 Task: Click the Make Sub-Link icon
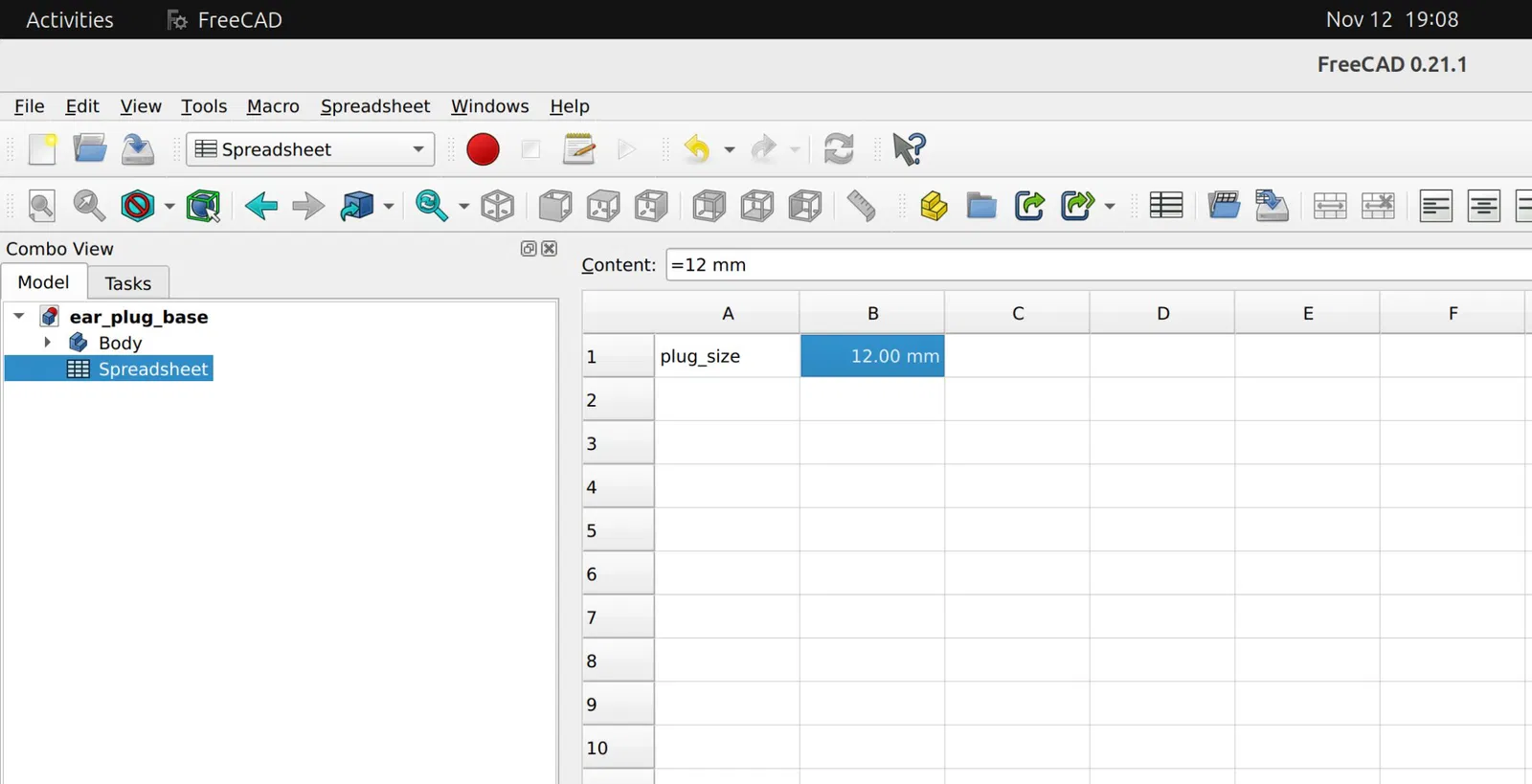pos(1077,206)
